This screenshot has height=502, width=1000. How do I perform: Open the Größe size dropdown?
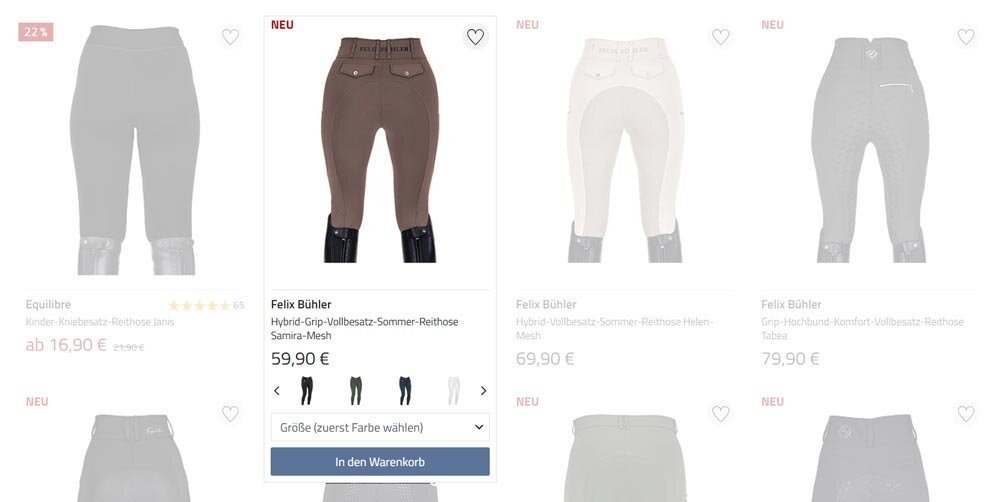(x=380, y=427)
